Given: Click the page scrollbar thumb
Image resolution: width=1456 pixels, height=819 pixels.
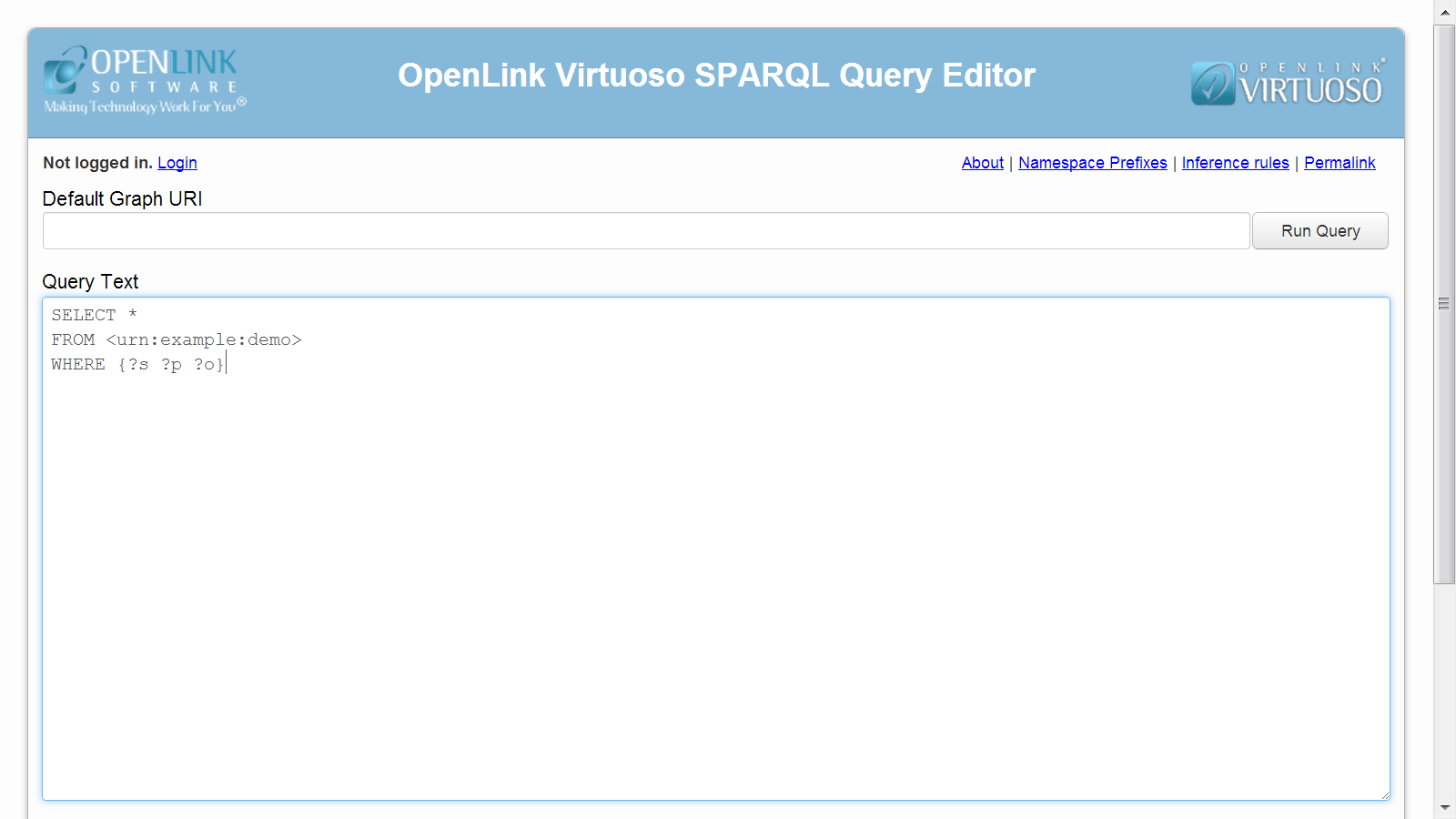Looking at the screenshot, I should tap(1444, 304).
